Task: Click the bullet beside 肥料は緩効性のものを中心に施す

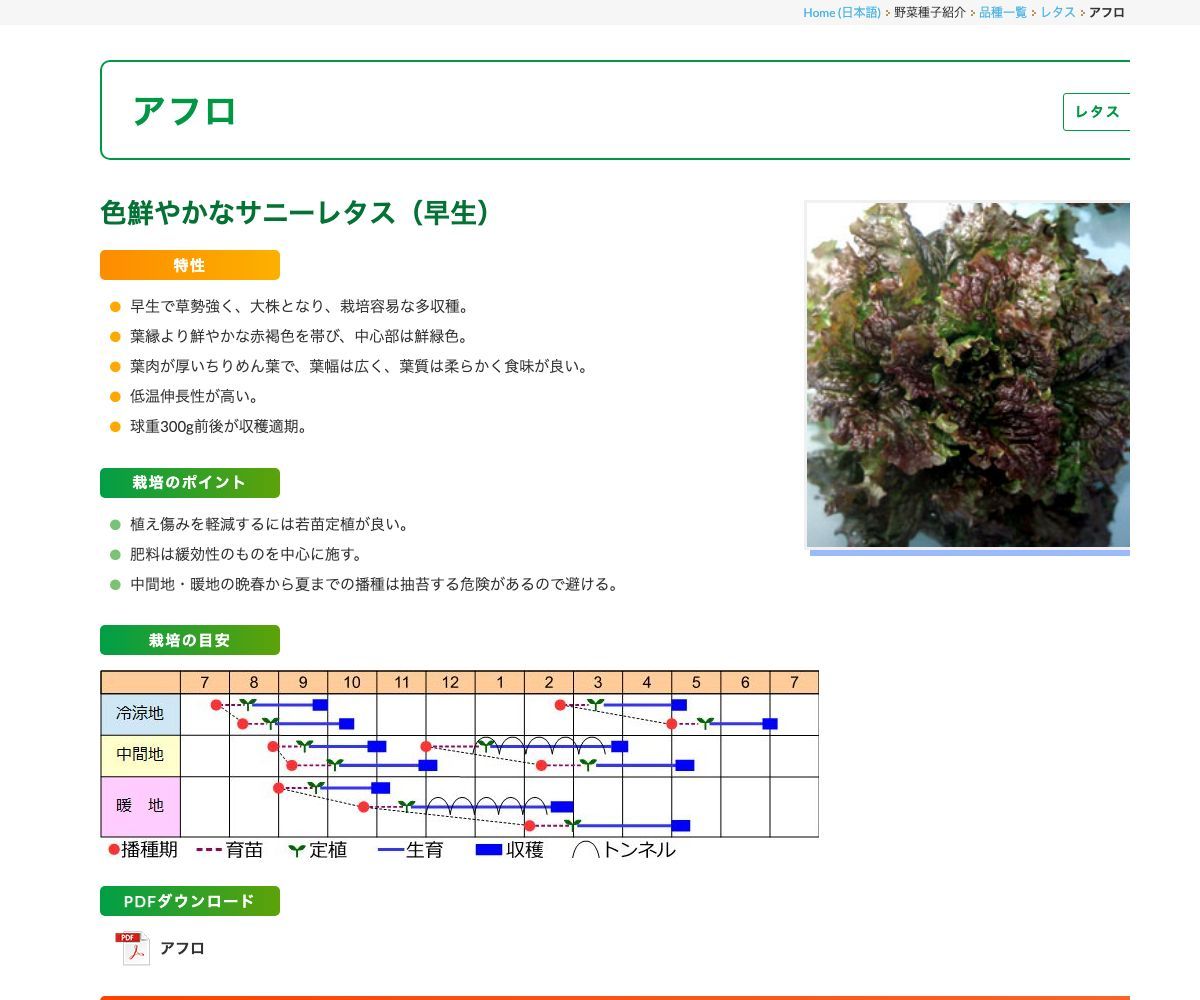Action: point(112,553)
